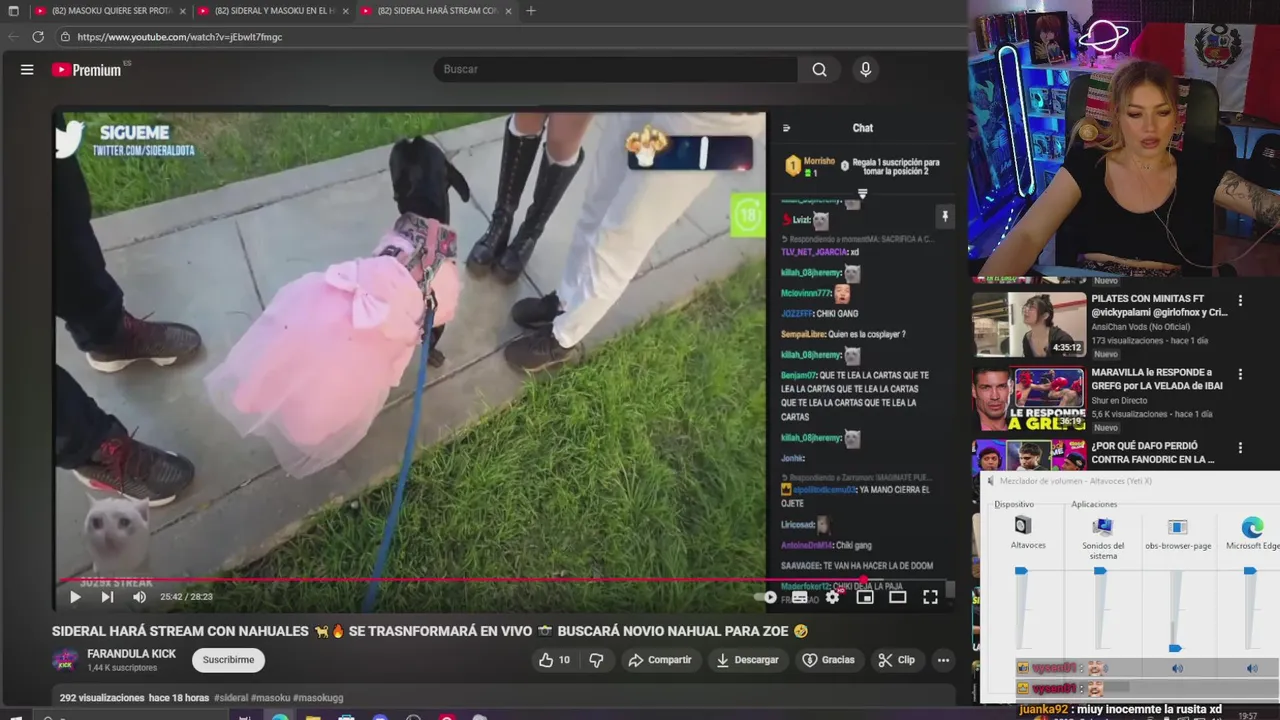Skip to the next video
1280x720 pixels.
click(107, 597)
